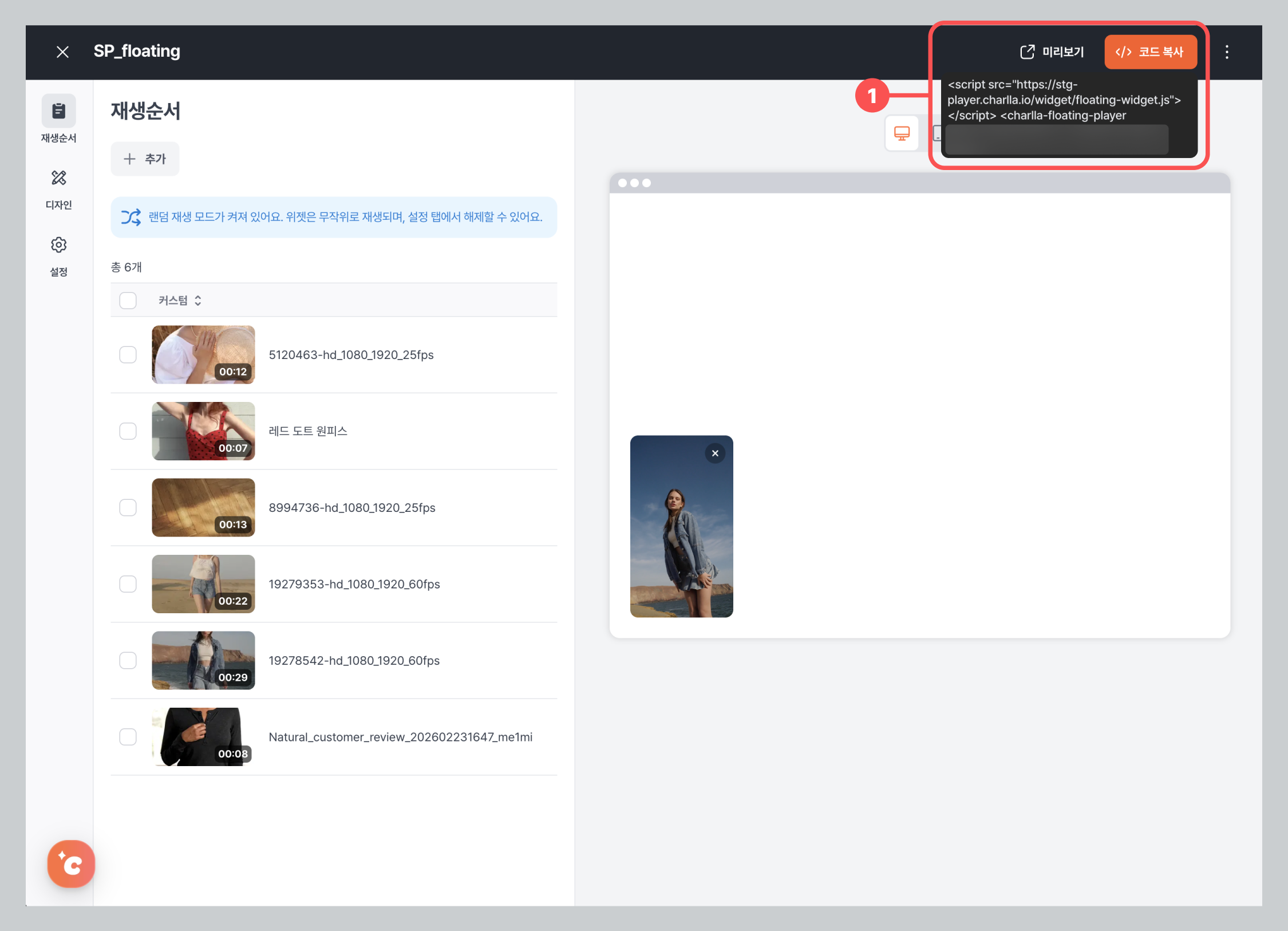Click the shuffle icon in random mode notice

click(x=131, y=217)
